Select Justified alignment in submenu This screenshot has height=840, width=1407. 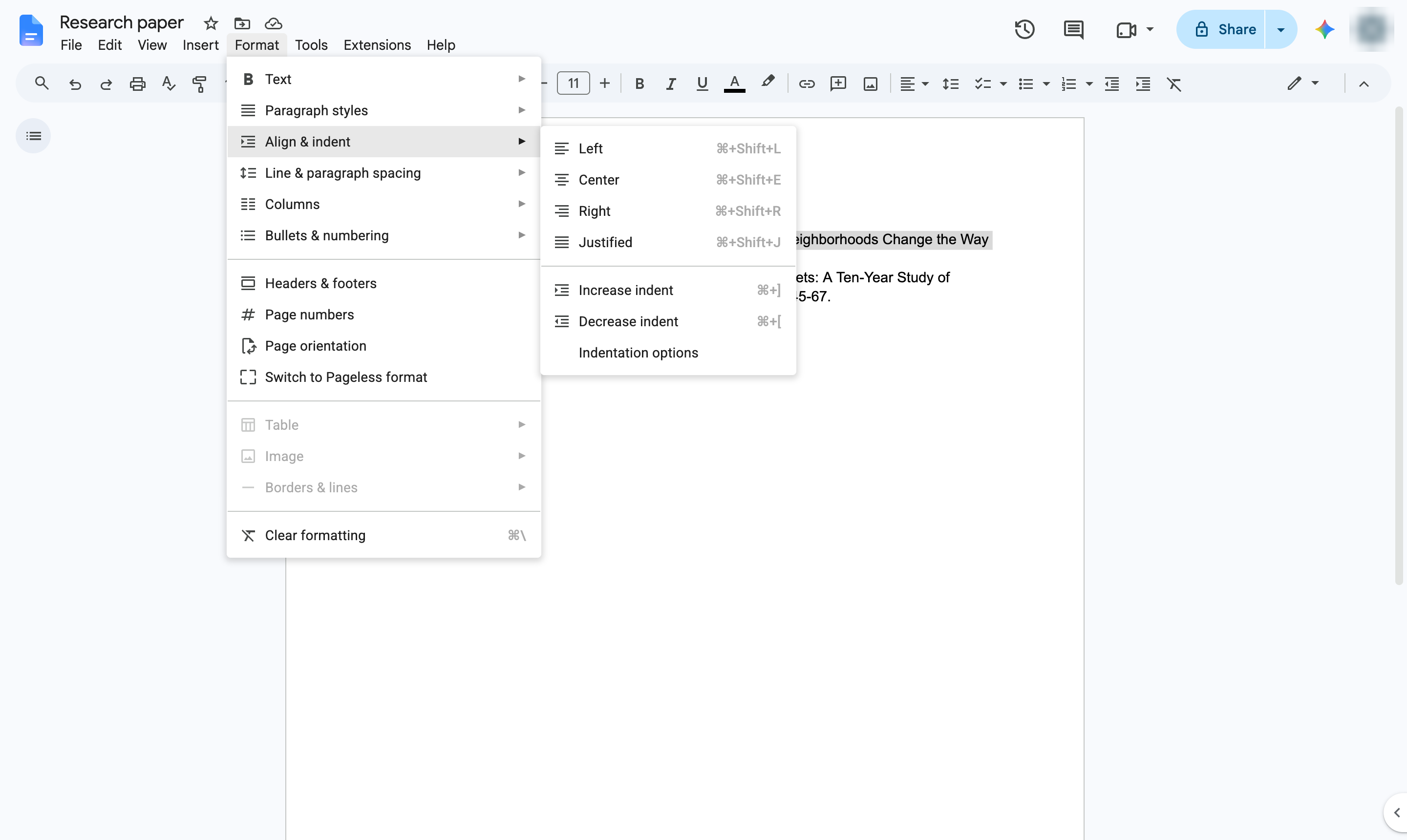(x=668, y=242)
